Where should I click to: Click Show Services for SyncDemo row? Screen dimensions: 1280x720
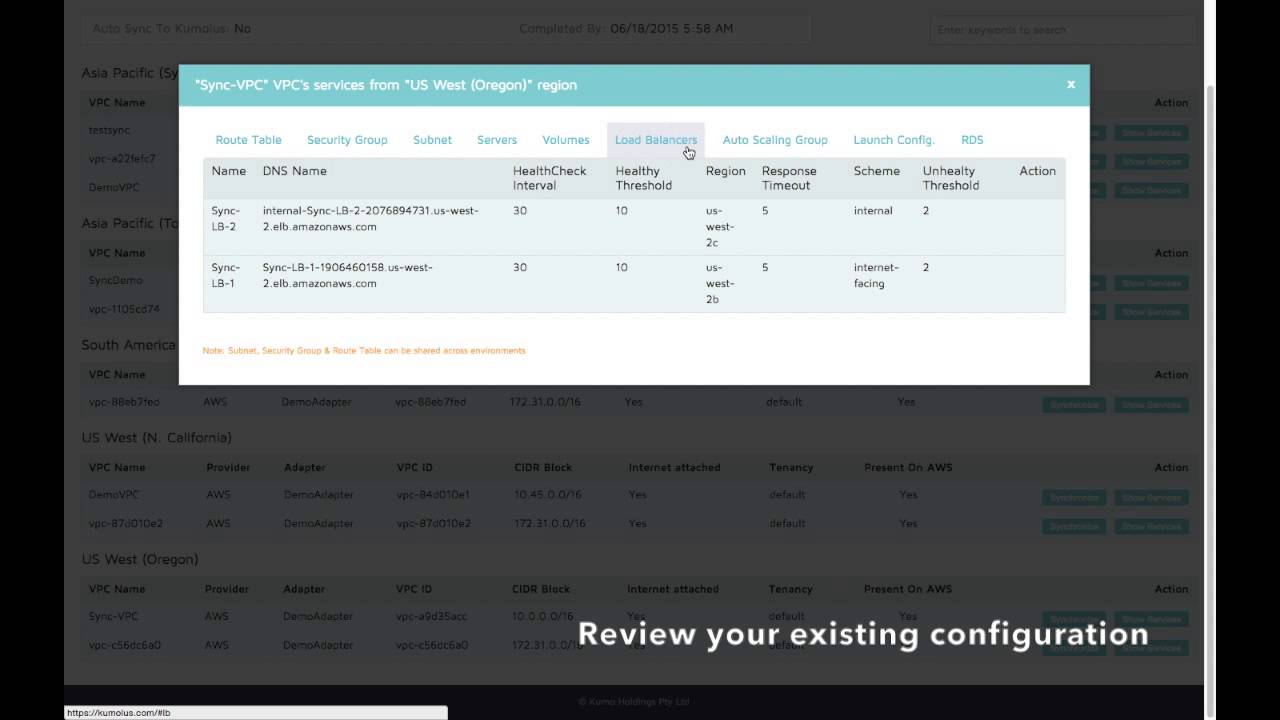coord(1151,283)
